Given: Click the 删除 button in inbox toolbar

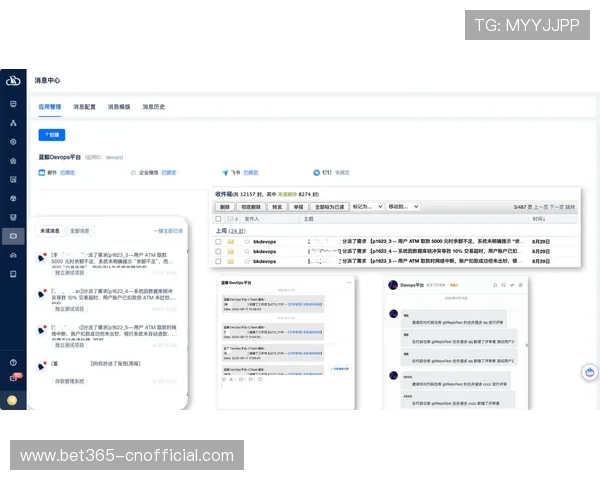Looking at the screenshot, I should (225, 207).
